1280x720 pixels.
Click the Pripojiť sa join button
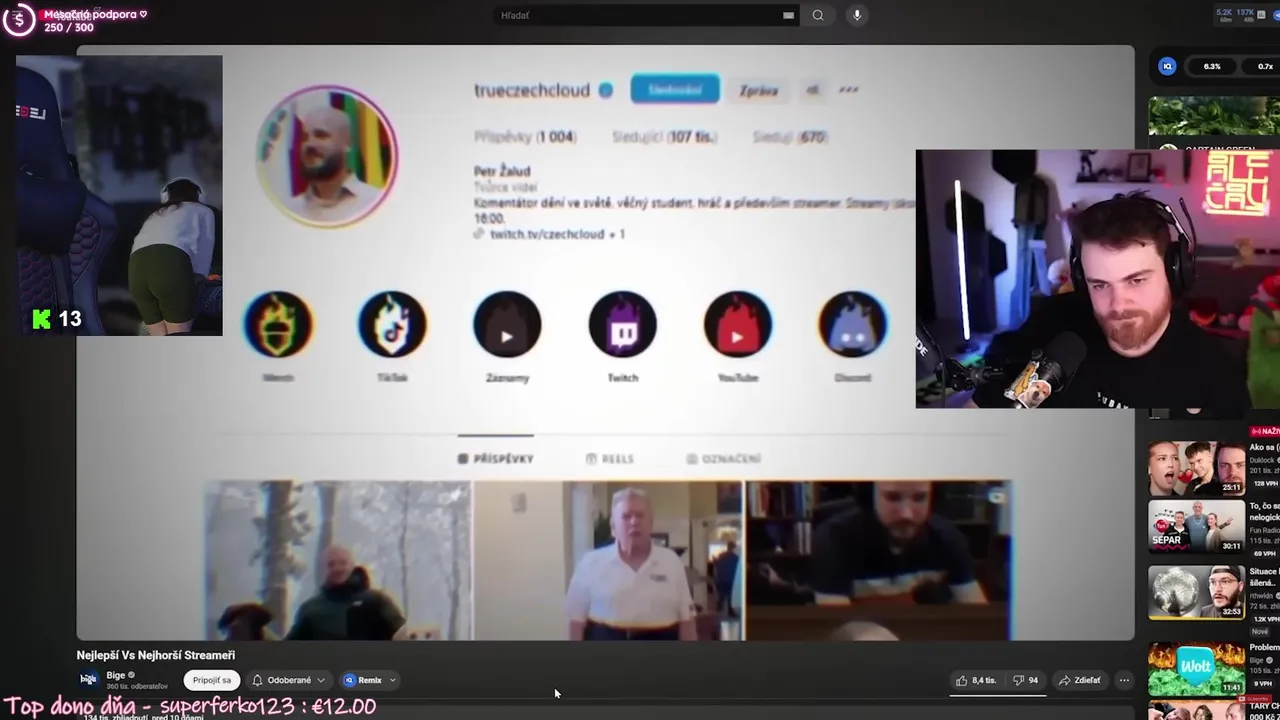pos(212,680)
